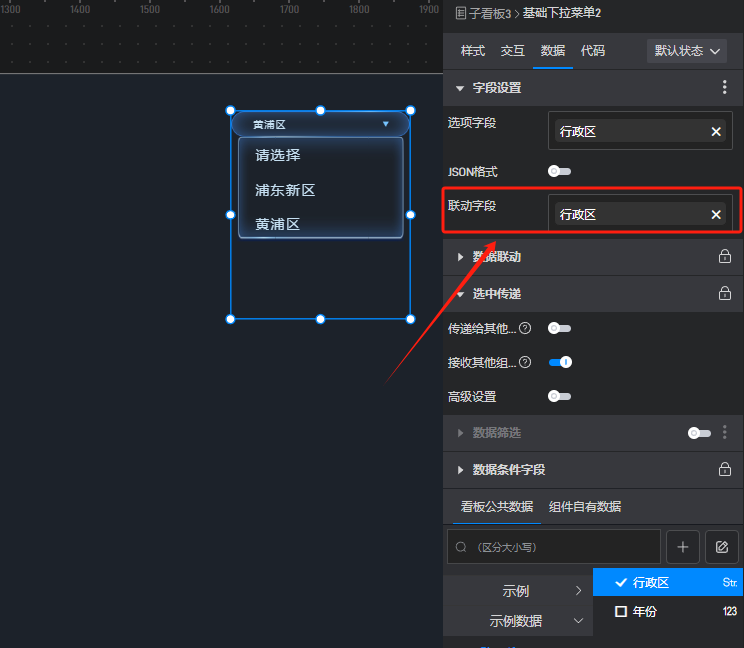
Task: Turn off the 接收其他组 switch
Action: pyautogui.click(x=560, y=362)
